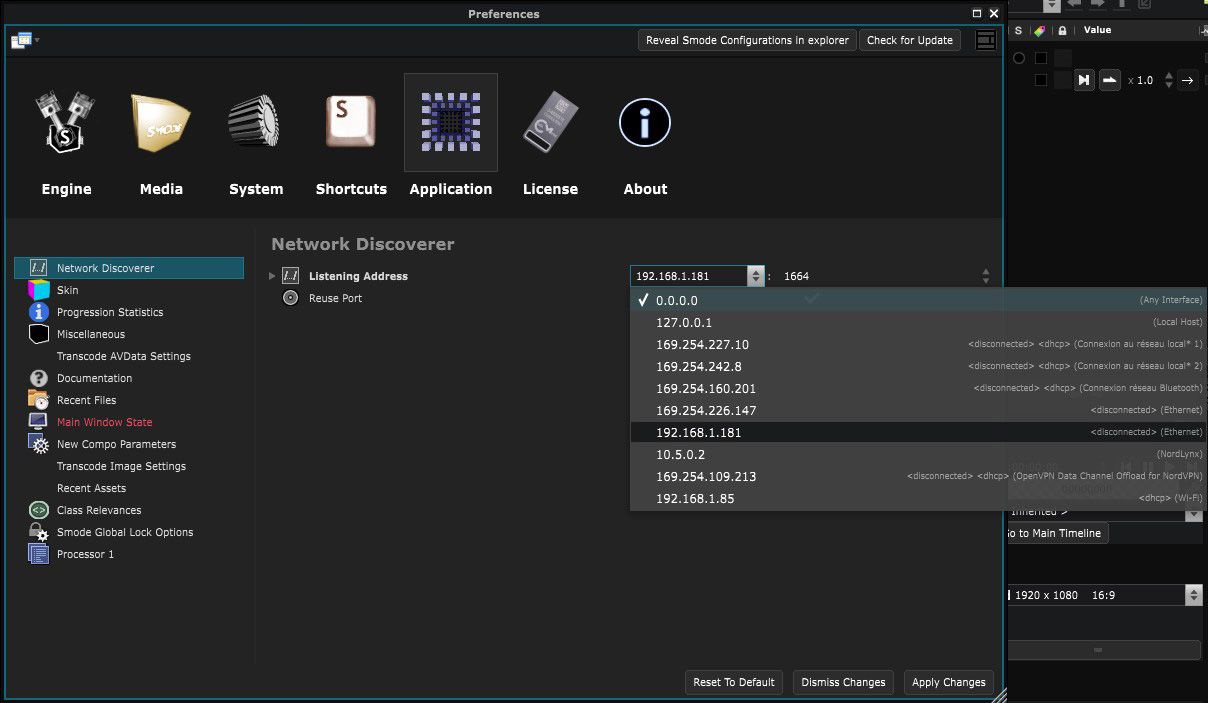Screen dimensions: 1208x703
Task: Choose 169.254.160.201 Bluetooth address option
Action: (919, 388)
